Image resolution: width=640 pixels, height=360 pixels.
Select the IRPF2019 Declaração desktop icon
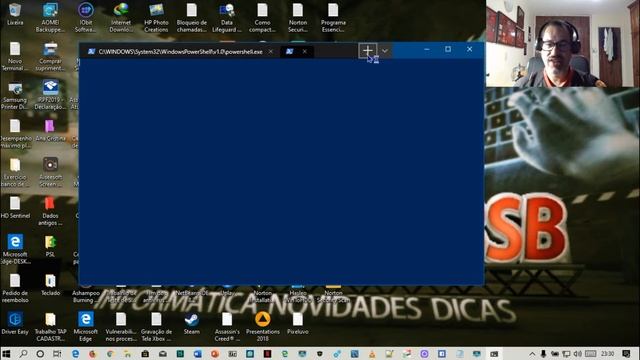tap(50, 95)
